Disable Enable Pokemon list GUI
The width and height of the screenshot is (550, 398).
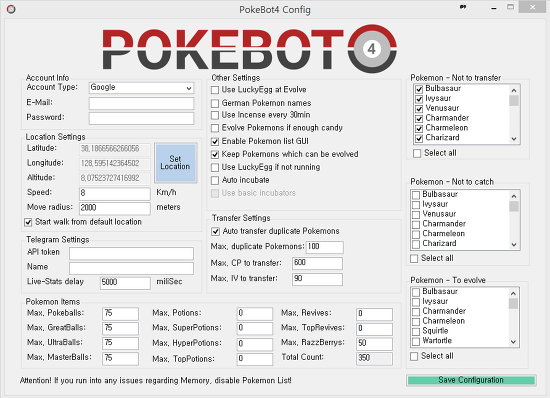(x=215, y=142)
